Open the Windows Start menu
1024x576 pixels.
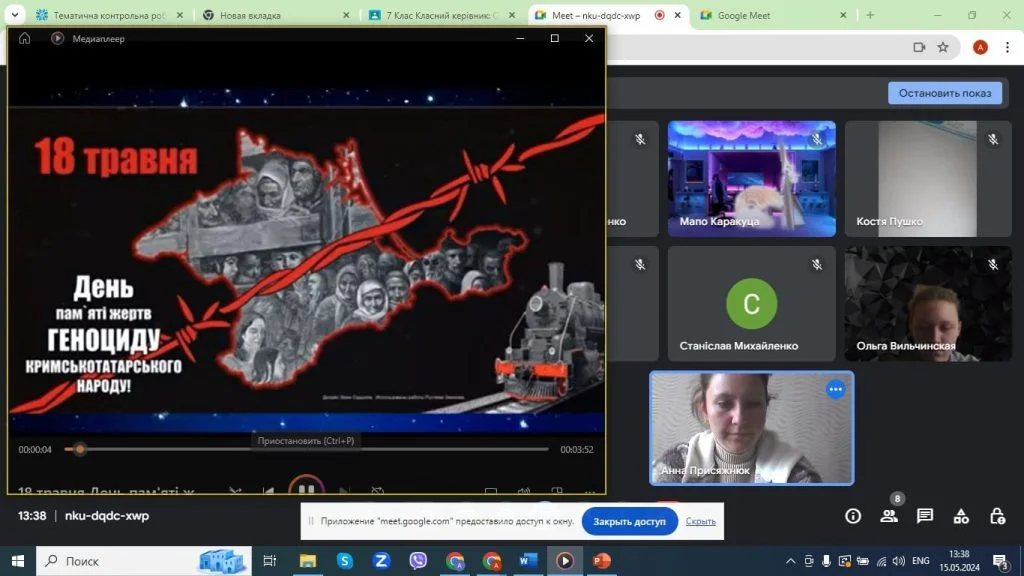click(18, 561)
